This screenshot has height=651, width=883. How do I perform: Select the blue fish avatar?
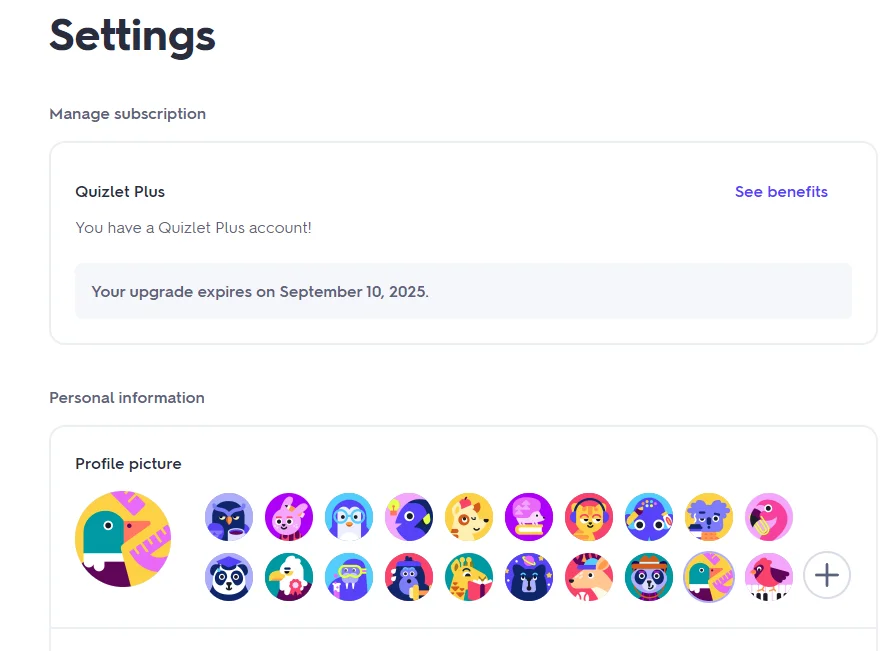pos(409,517)
